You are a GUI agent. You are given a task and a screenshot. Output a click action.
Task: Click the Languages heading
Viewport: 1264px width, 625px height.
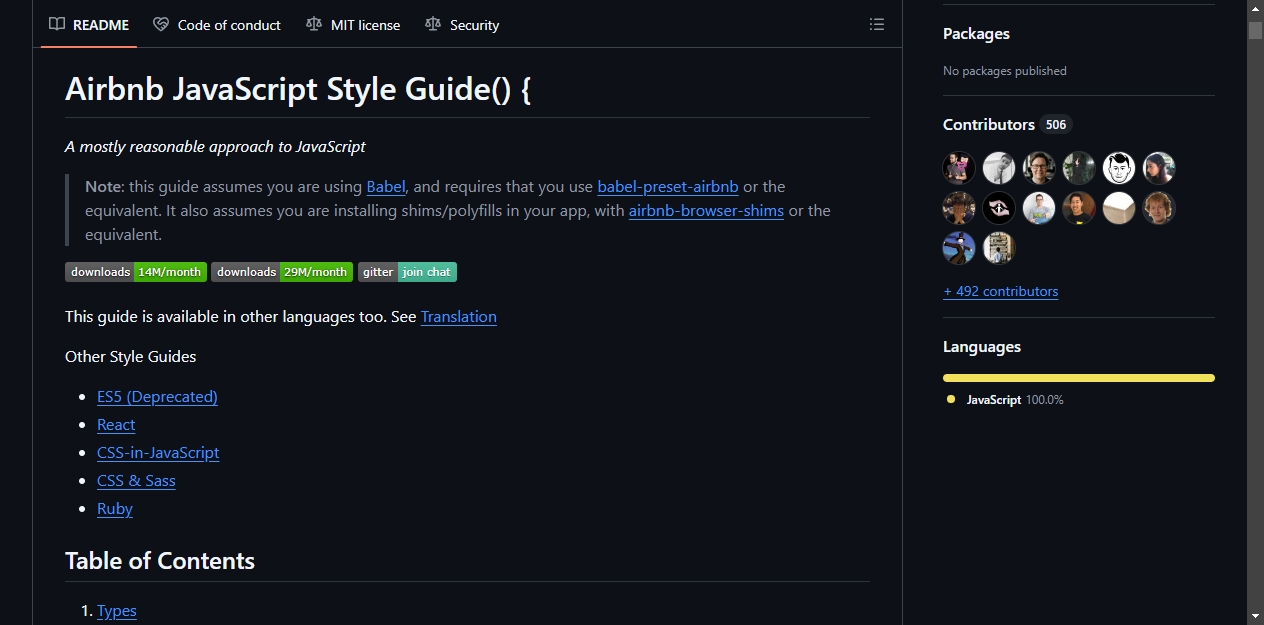tap(982, 347)
